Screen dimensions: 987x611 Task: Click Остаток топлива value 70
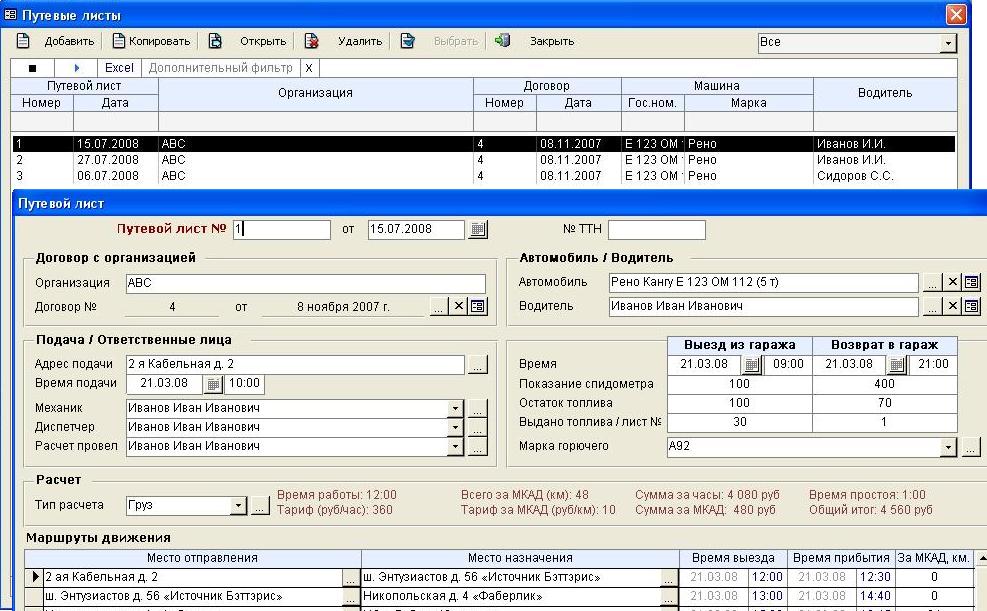pyautogui.click(x=884, y=403)
